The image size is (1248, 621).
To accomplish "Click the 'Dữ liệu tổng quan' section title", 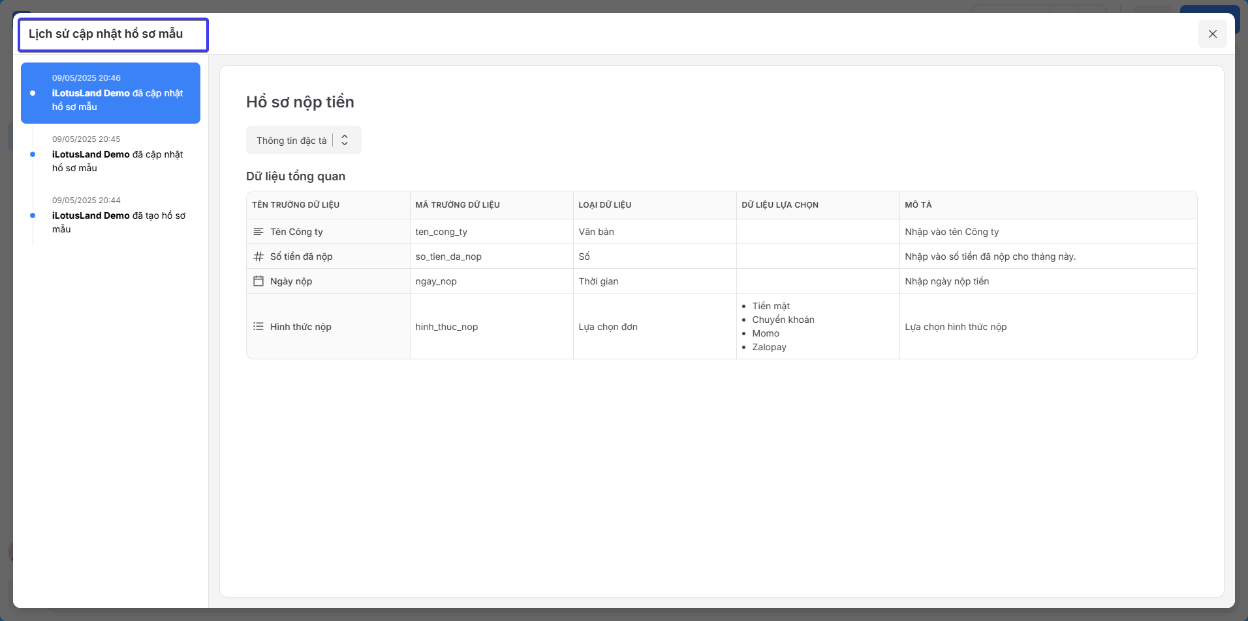I will point(296,176).
